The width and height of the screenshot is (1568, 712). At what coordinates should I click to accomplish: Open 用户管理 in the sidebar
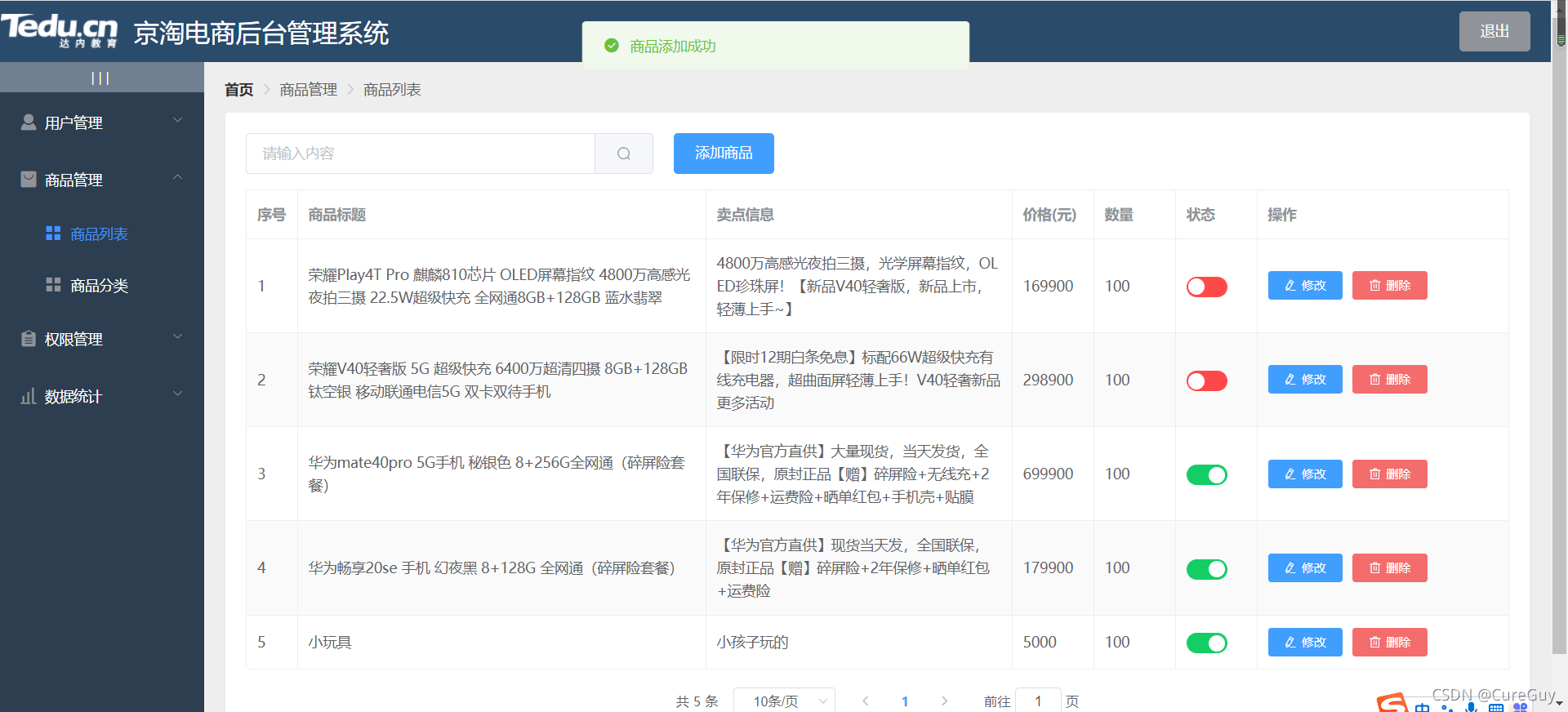click(x=102, y=122)
